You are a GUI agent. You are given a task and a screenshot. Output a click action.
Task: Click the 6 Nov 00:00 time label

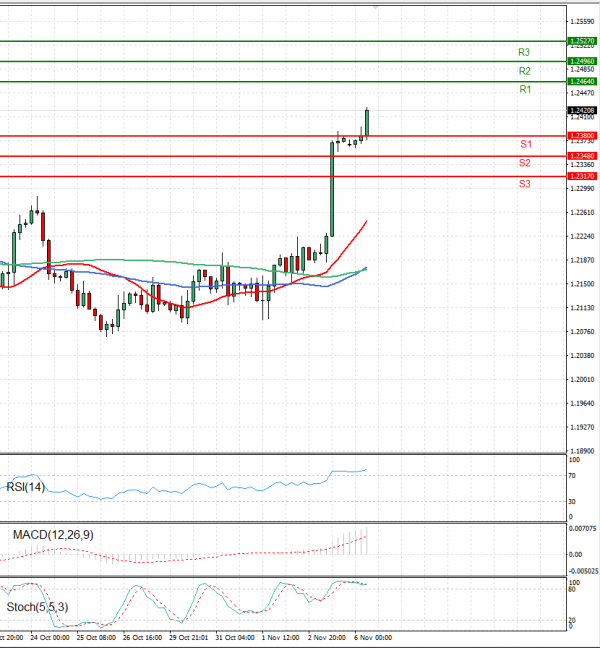tap(373, 638)
